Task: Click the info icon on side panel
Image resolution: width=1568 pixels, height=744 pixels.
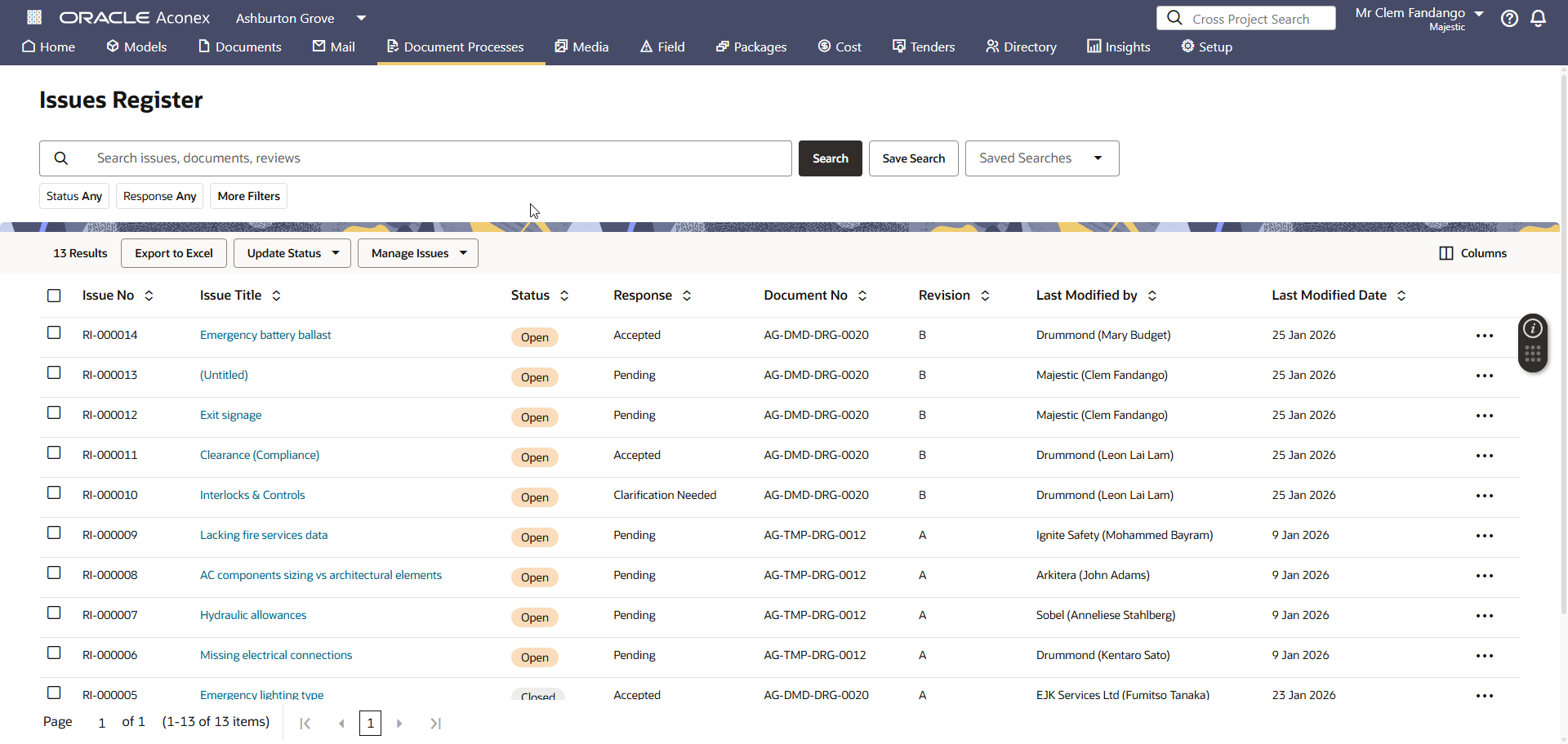Action: (x=1533, y=328)
